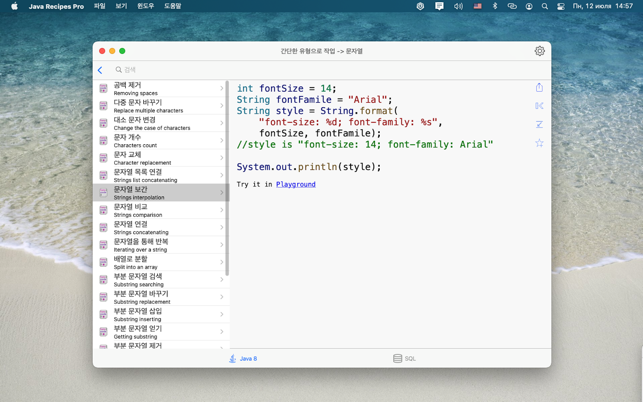Select the Strings comparison recipe
The height and width of the screenshot is (402, 643).
tap(161, 210)
